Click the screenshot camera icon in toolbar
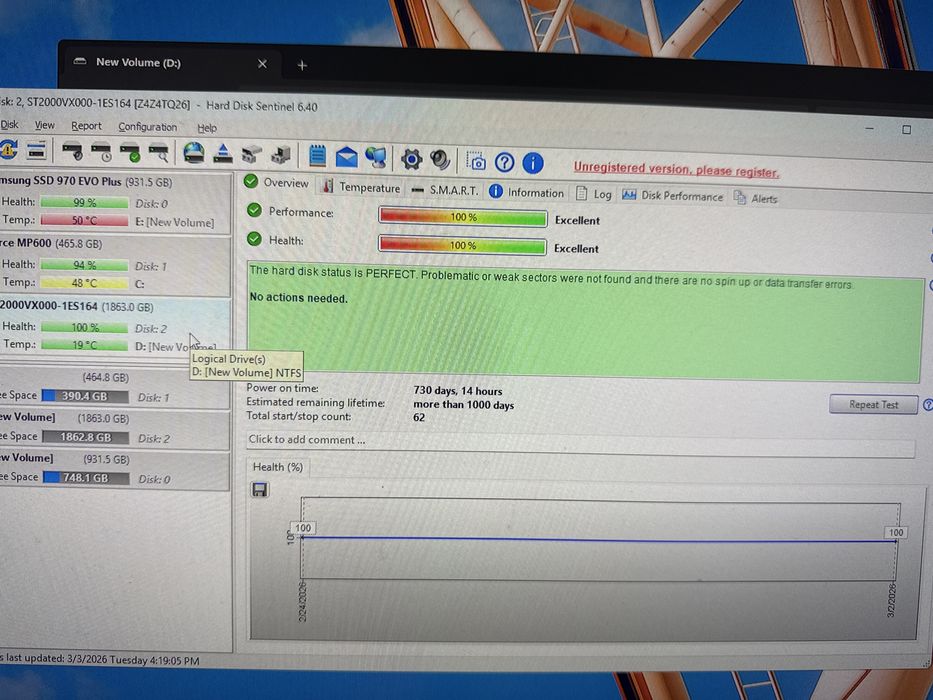This screenshot has height=700, width=933. click(476, 161)
